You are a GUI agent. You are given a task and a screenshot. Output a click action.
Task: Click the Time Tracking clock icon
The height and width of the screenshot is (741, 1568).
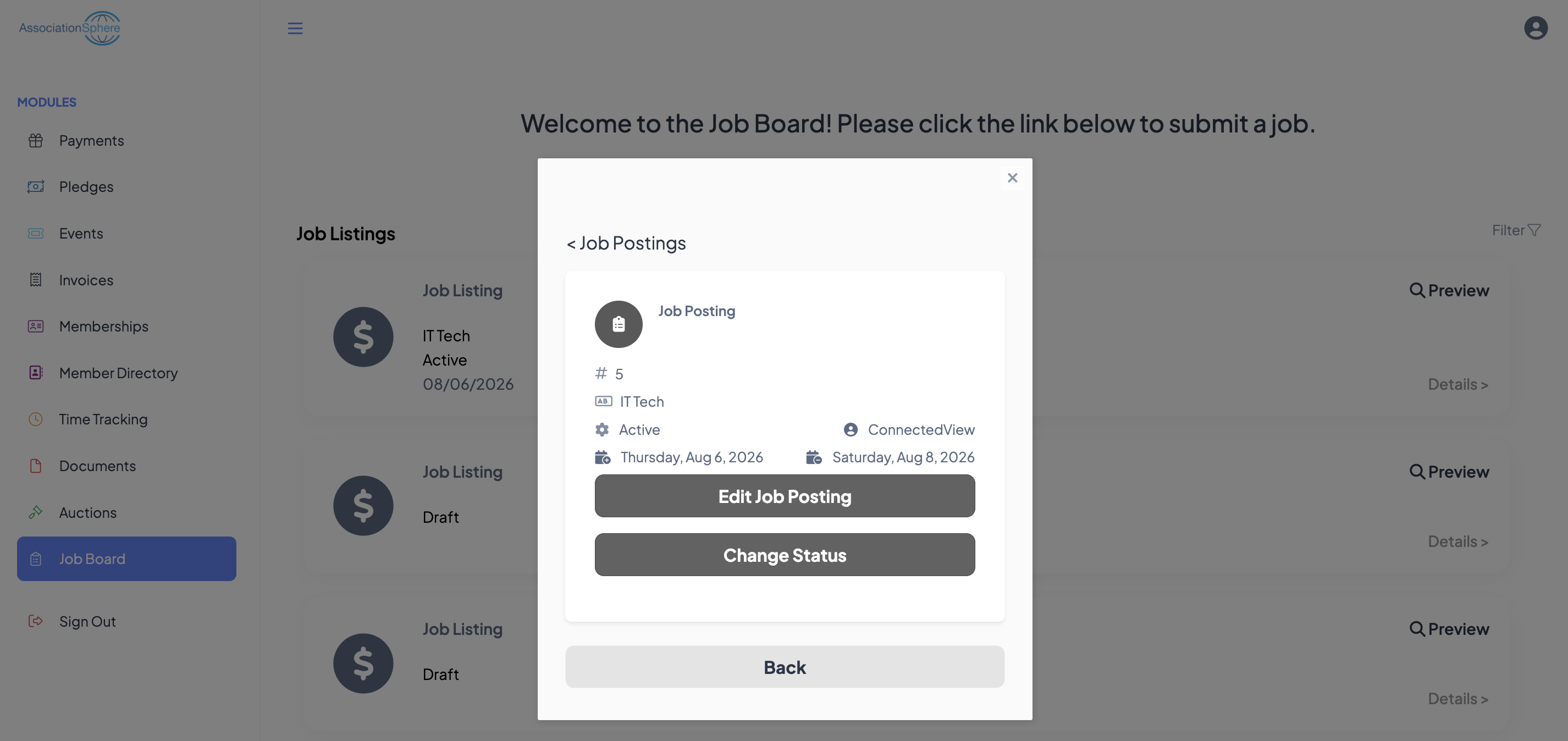[x=35, y=419]
